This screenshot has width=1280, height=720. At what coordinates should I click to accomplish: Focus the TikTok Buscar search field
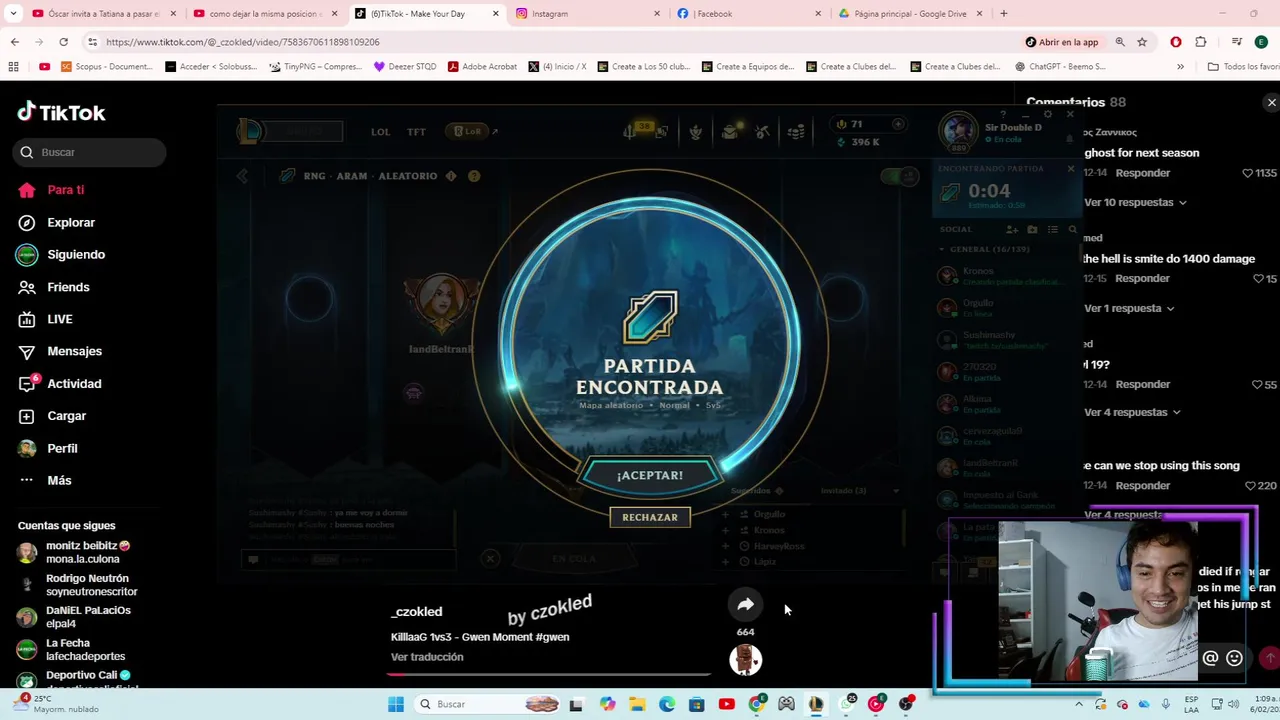coord(90,152)
